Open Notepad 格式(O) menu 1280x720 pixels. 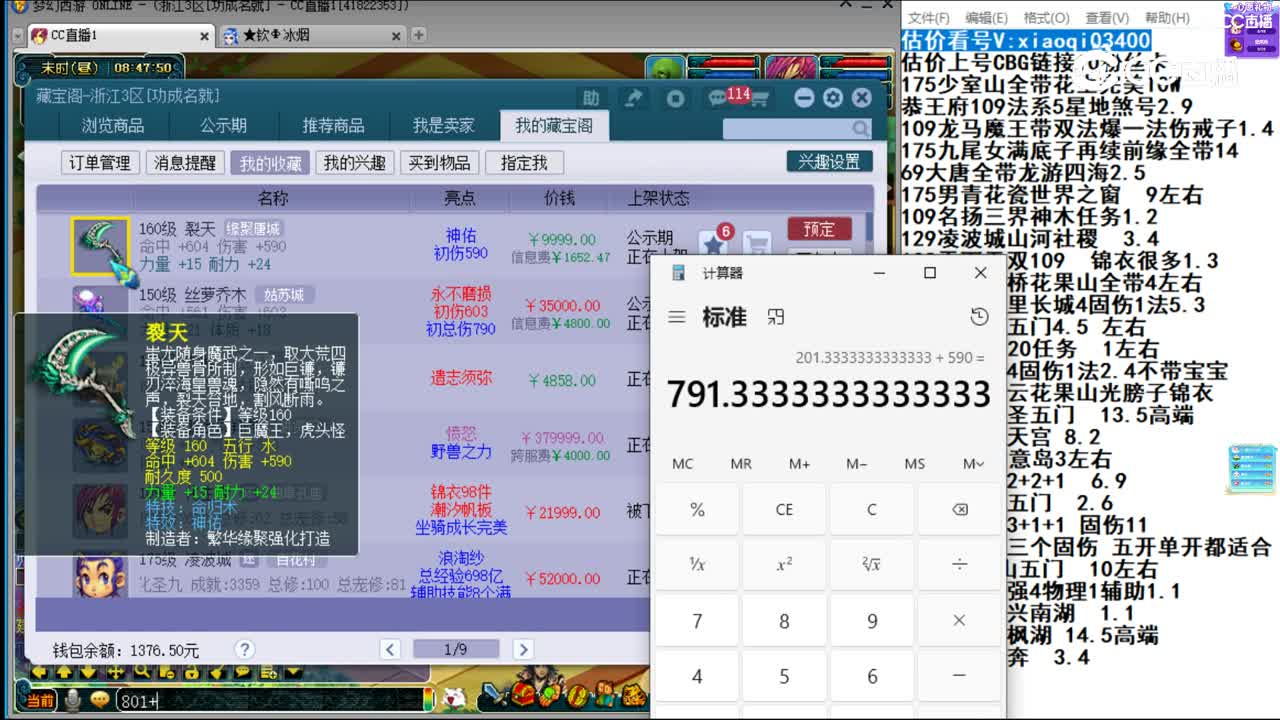1046,18
